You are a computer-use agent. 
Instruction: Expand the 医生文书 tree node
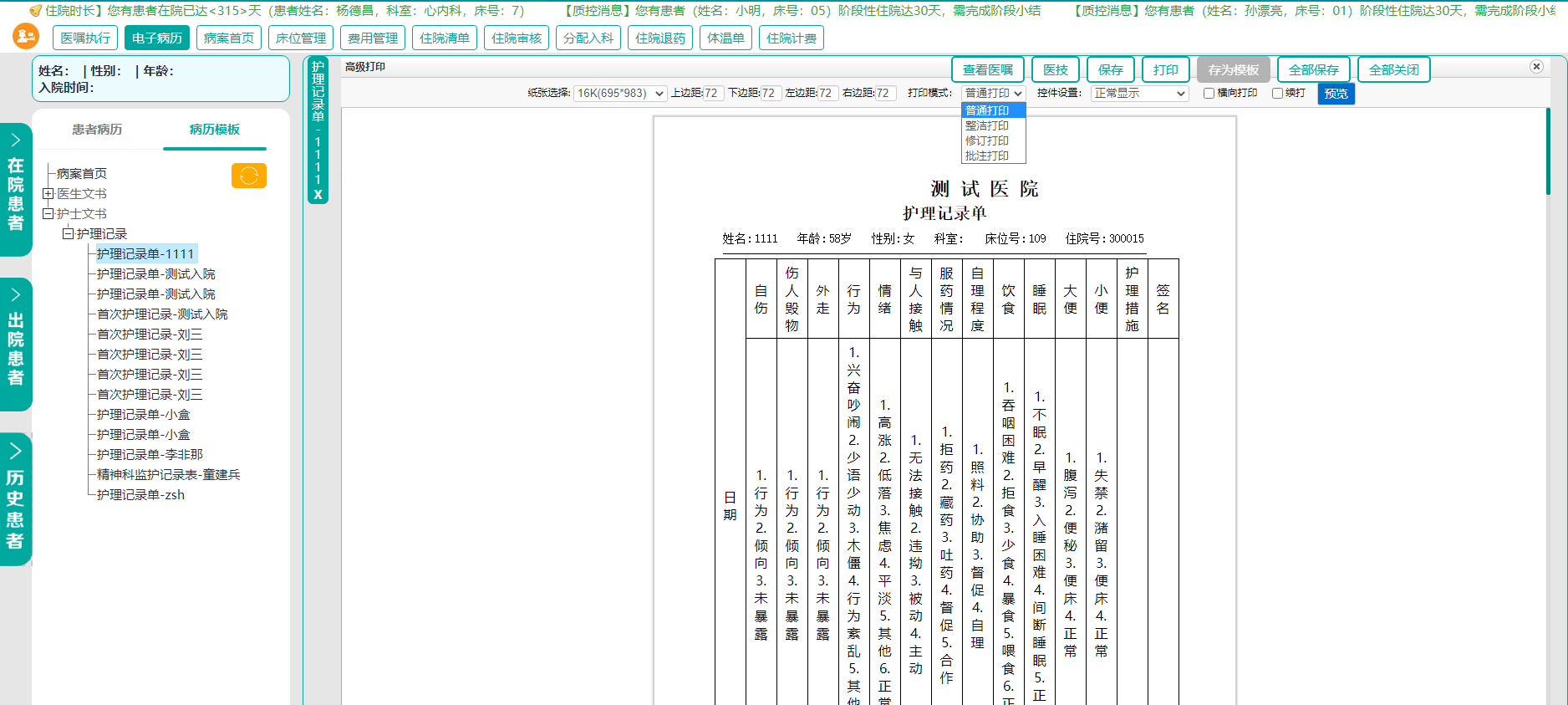(x=48, y=194)
